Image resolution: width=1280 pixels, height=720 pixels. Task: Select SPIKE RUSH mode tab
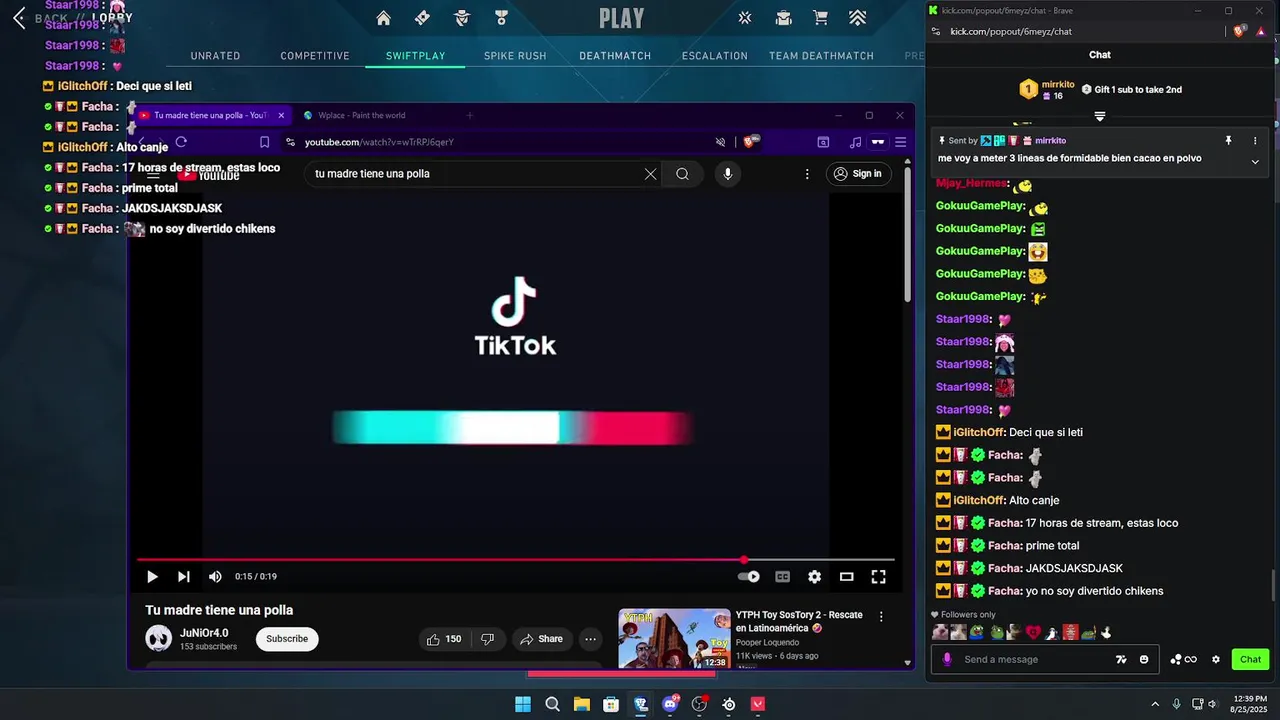tap(515, 56)
